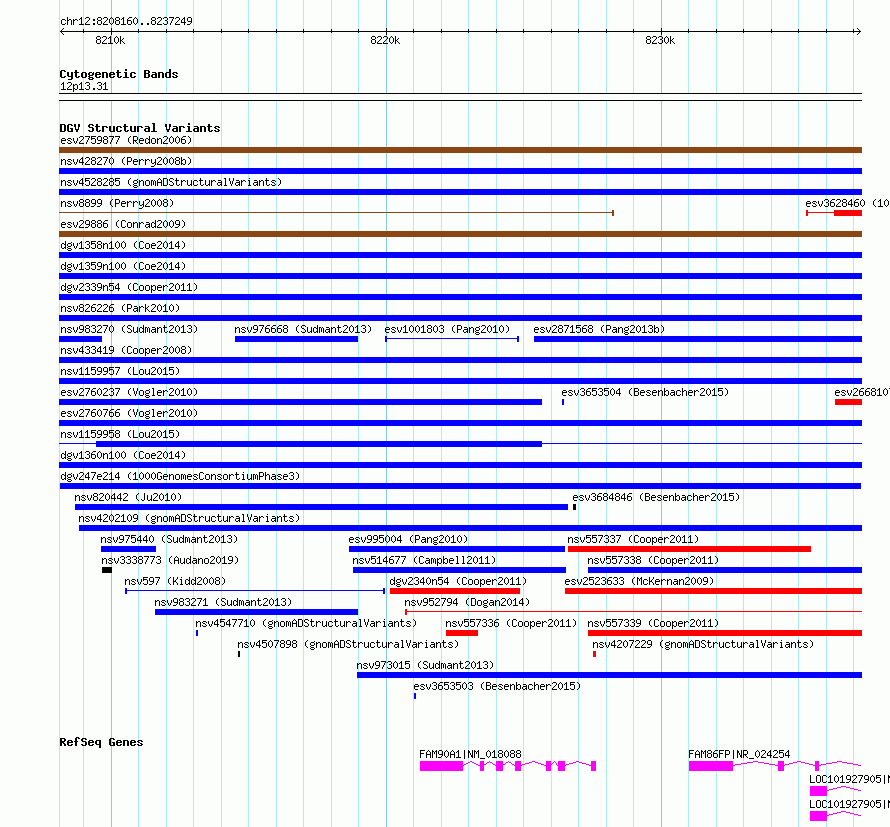
Task: Click the nsv975440 (Sudmant2013) blue bar
Action: point(128,549)
